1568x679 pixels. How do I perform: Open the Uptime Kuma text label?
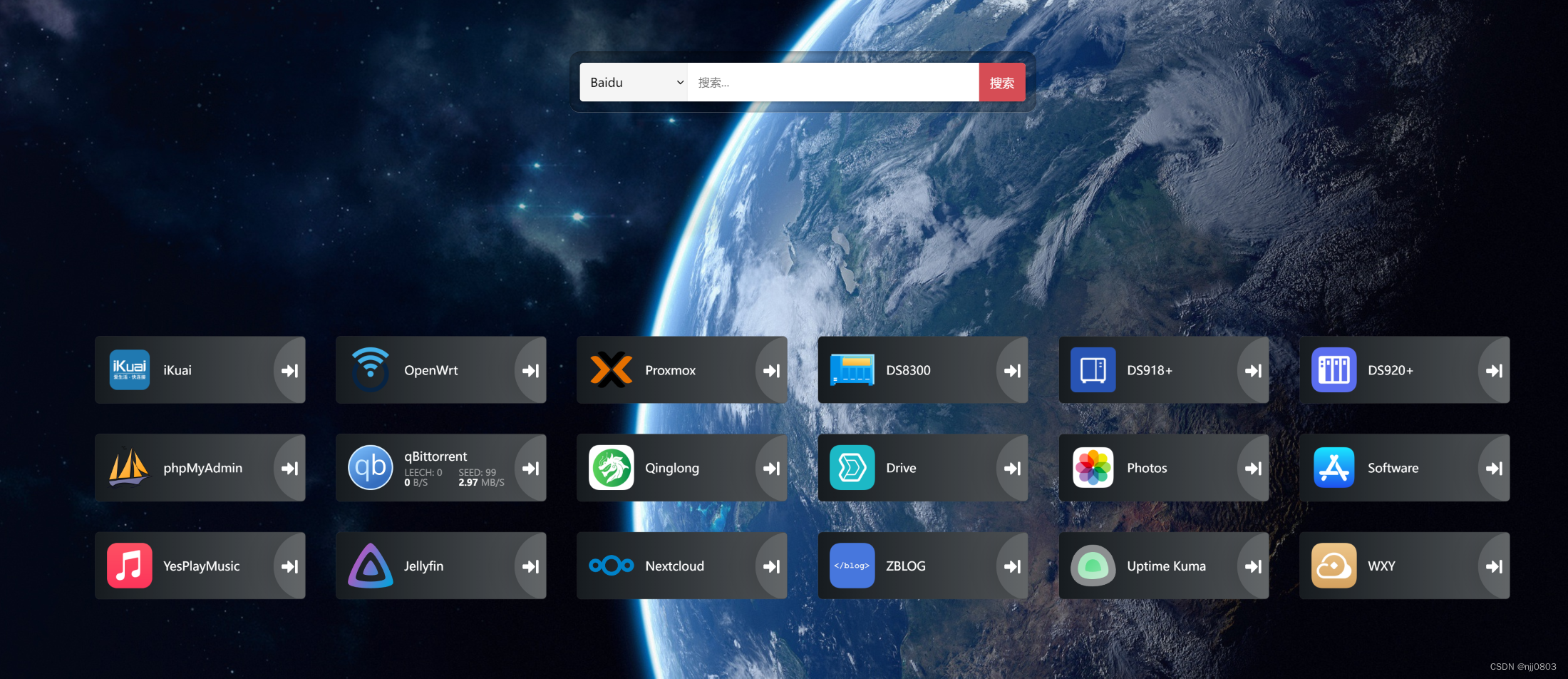point(1166,566)
